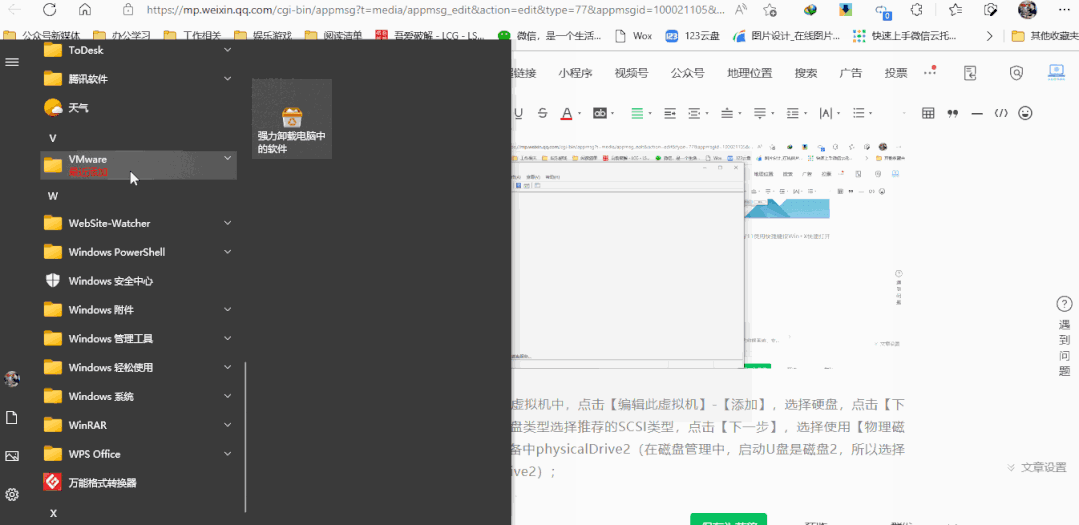1079x525 pixels.
Task: Insert a horizontal divider line
Action: coord(976,113)
